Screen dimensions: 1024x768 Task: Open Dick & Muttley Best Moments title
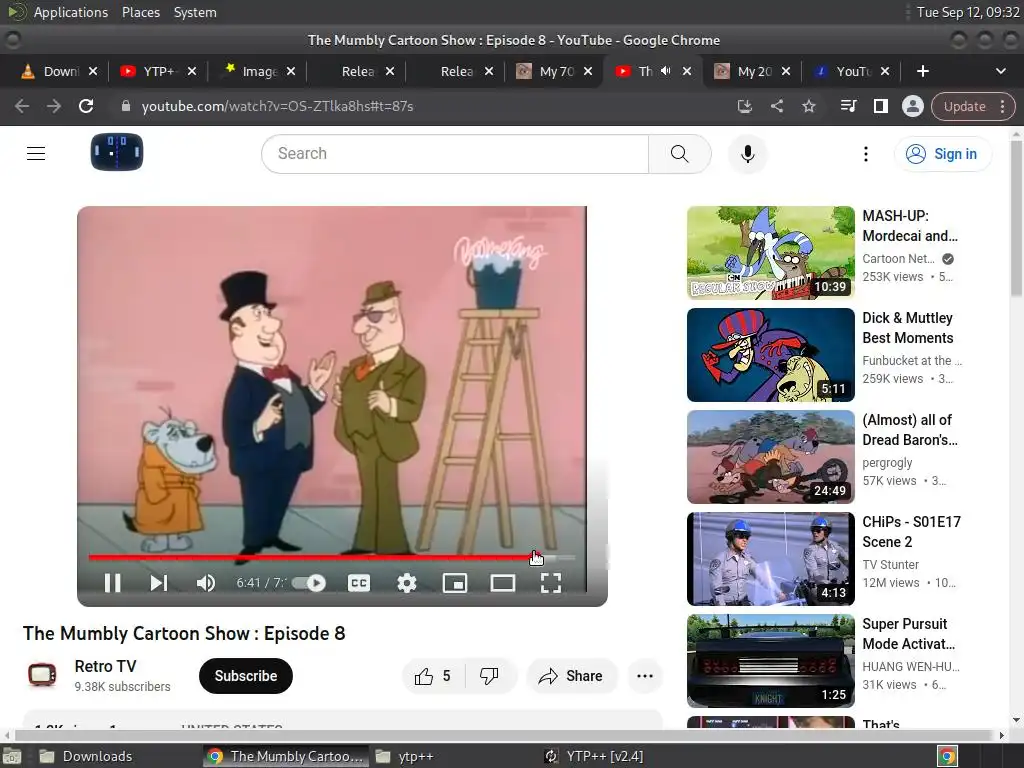tap(908, 328)
